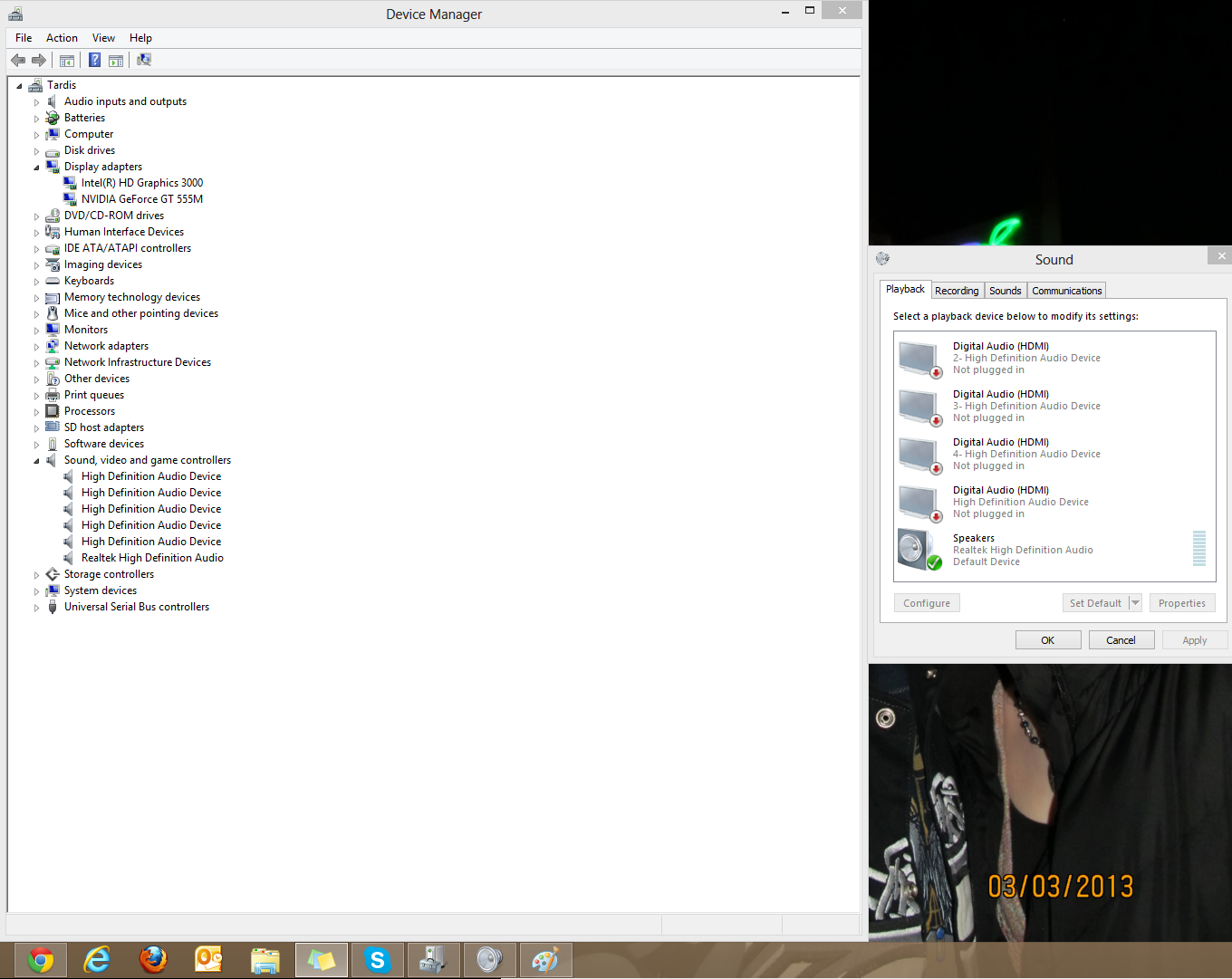
Task: Collapse the Sound, video and game controllers node
Action: tap(37, 461)
